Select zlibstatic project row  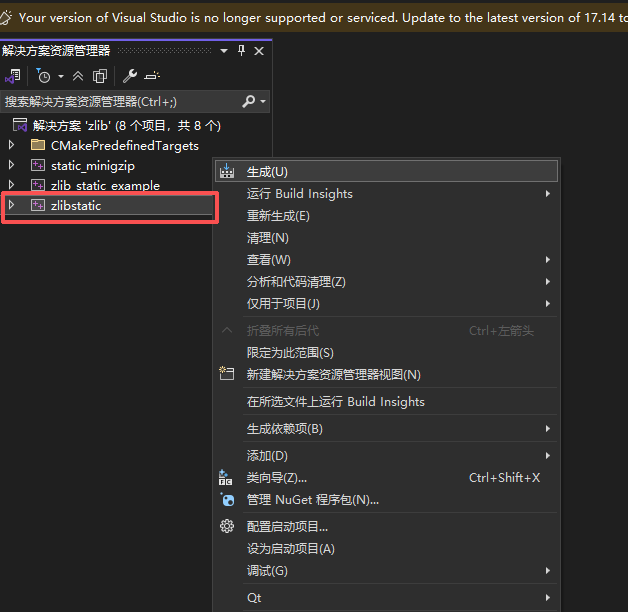[108, 205]
